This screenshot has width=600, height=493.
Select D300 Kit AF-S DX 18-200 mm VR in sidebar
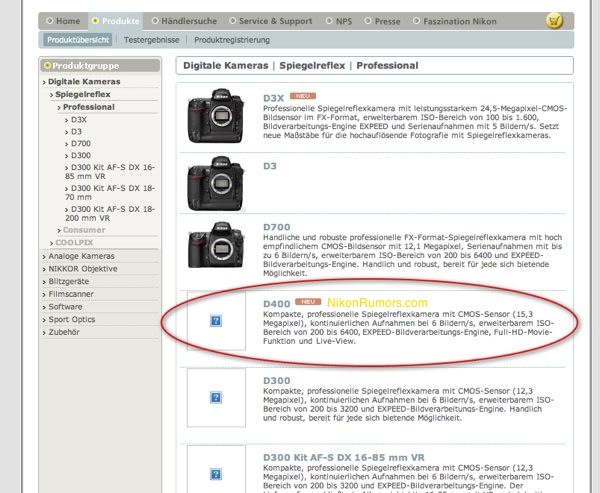click(110, 213)
